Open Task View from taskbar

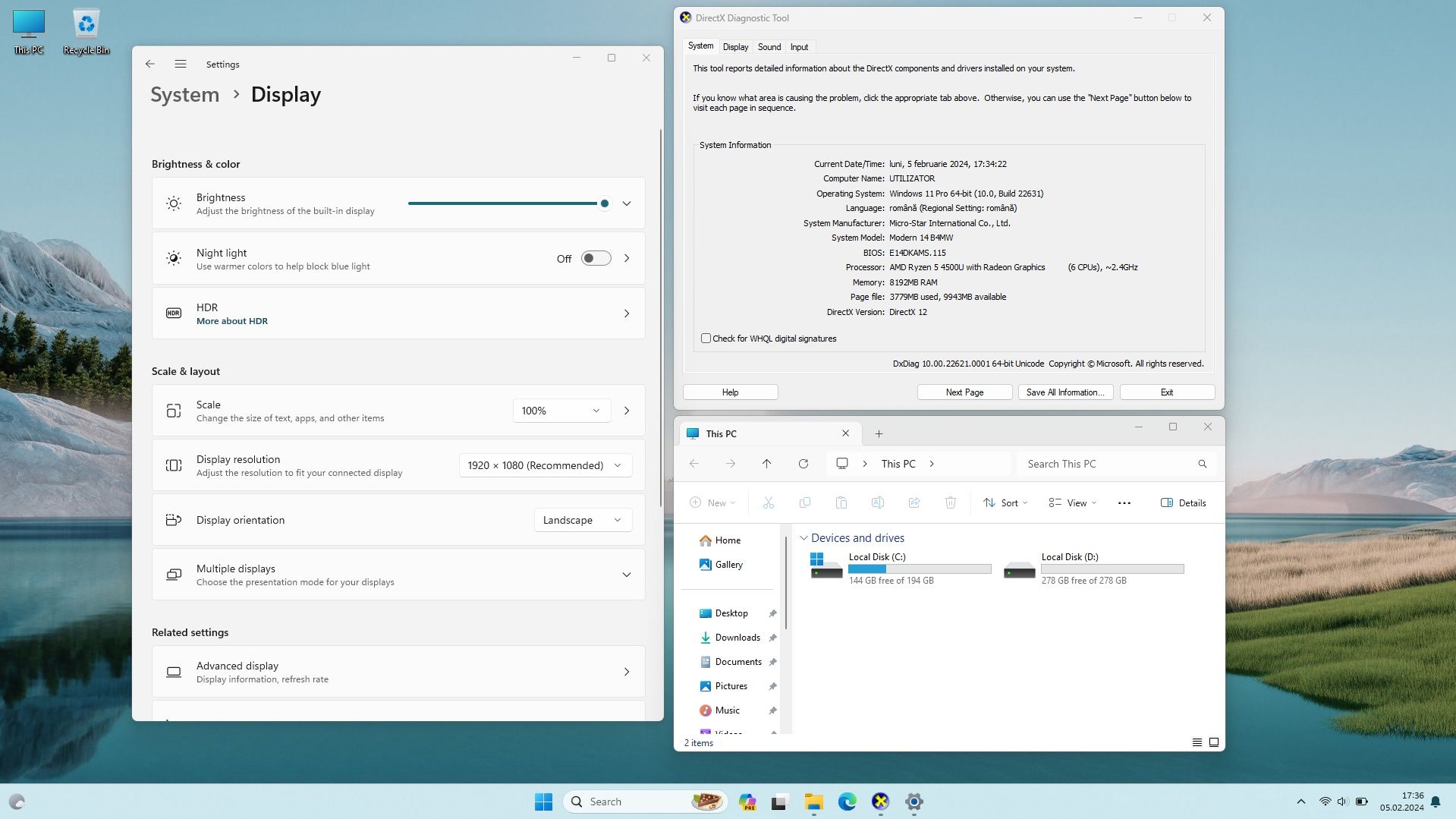coord(780,802)
